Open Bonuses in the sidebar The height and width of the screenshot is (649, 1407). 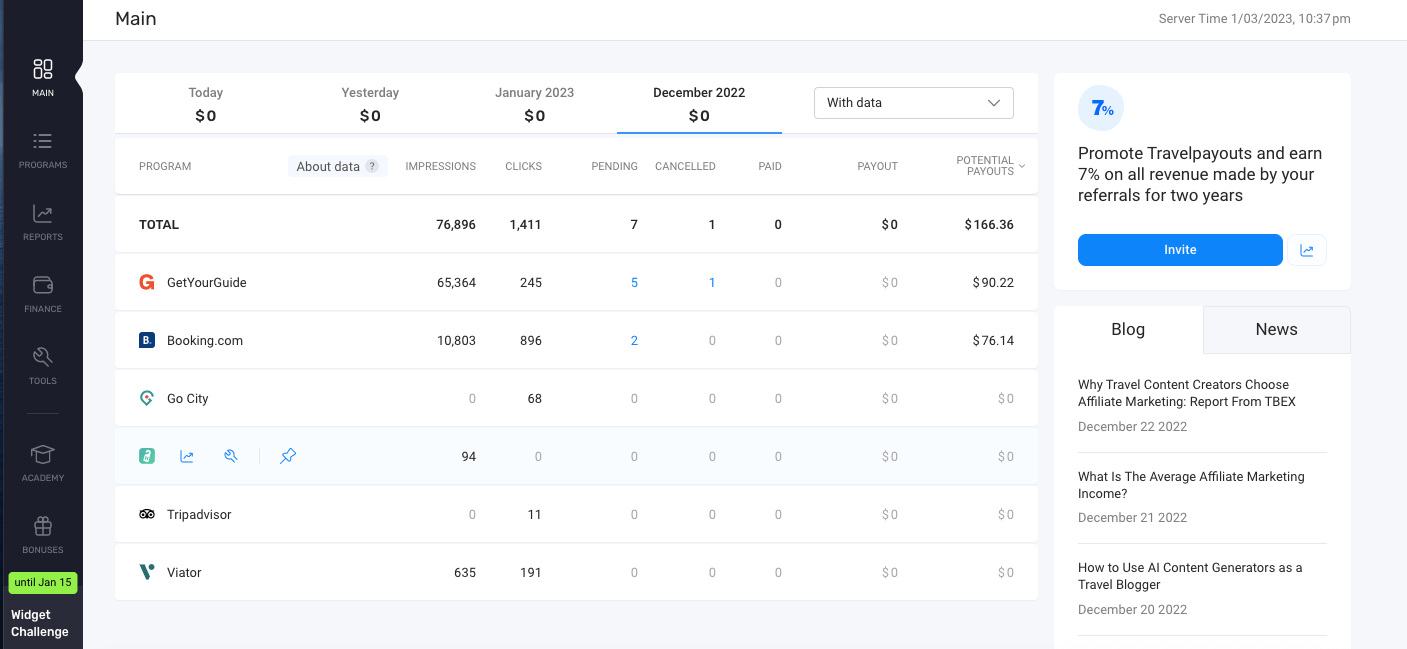point(42,535)
